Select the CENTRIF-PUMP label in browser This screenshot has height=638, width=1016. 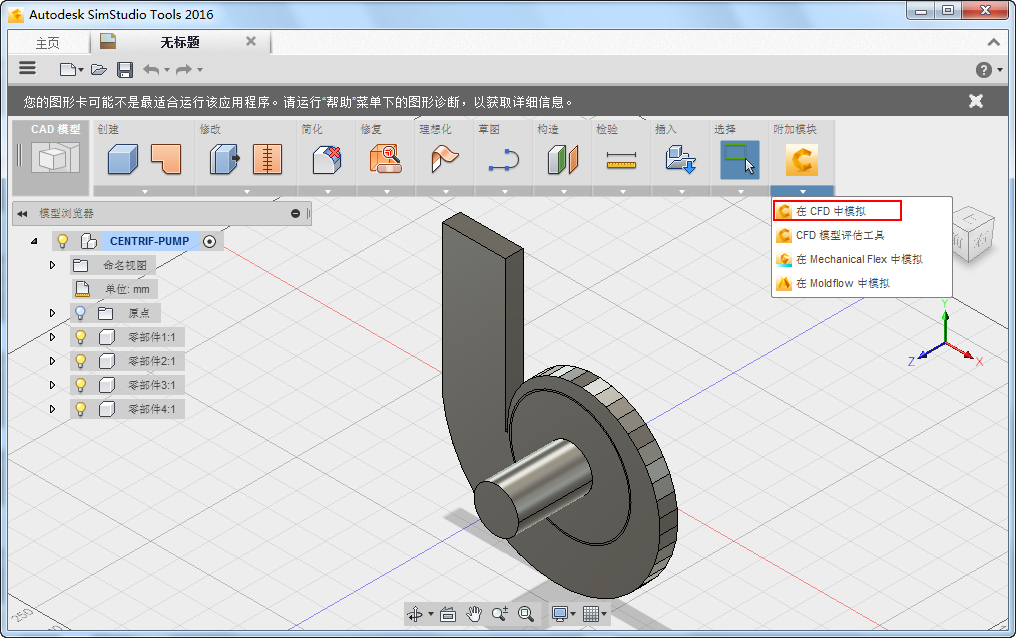tap(149, 241)
